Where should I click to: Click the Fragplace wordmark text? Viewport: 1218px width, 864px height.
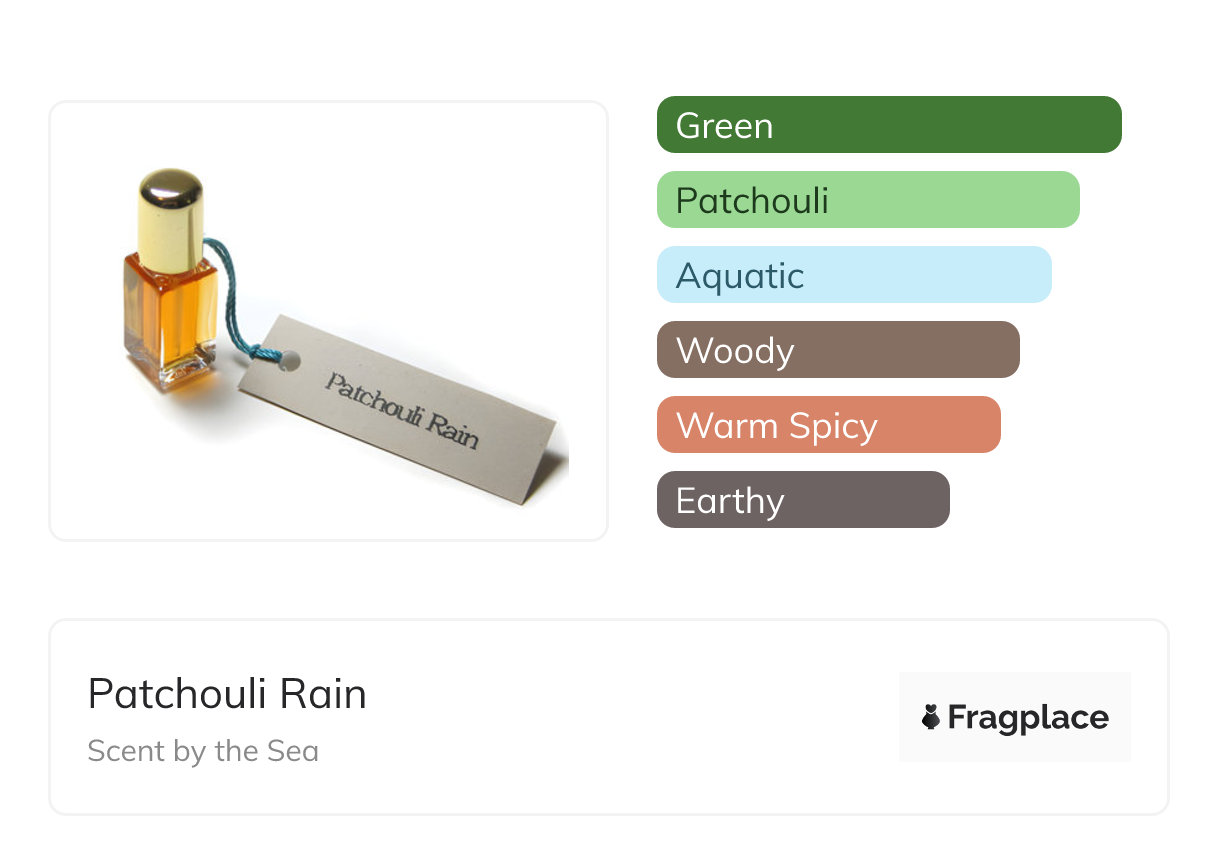pos(1028,717)
